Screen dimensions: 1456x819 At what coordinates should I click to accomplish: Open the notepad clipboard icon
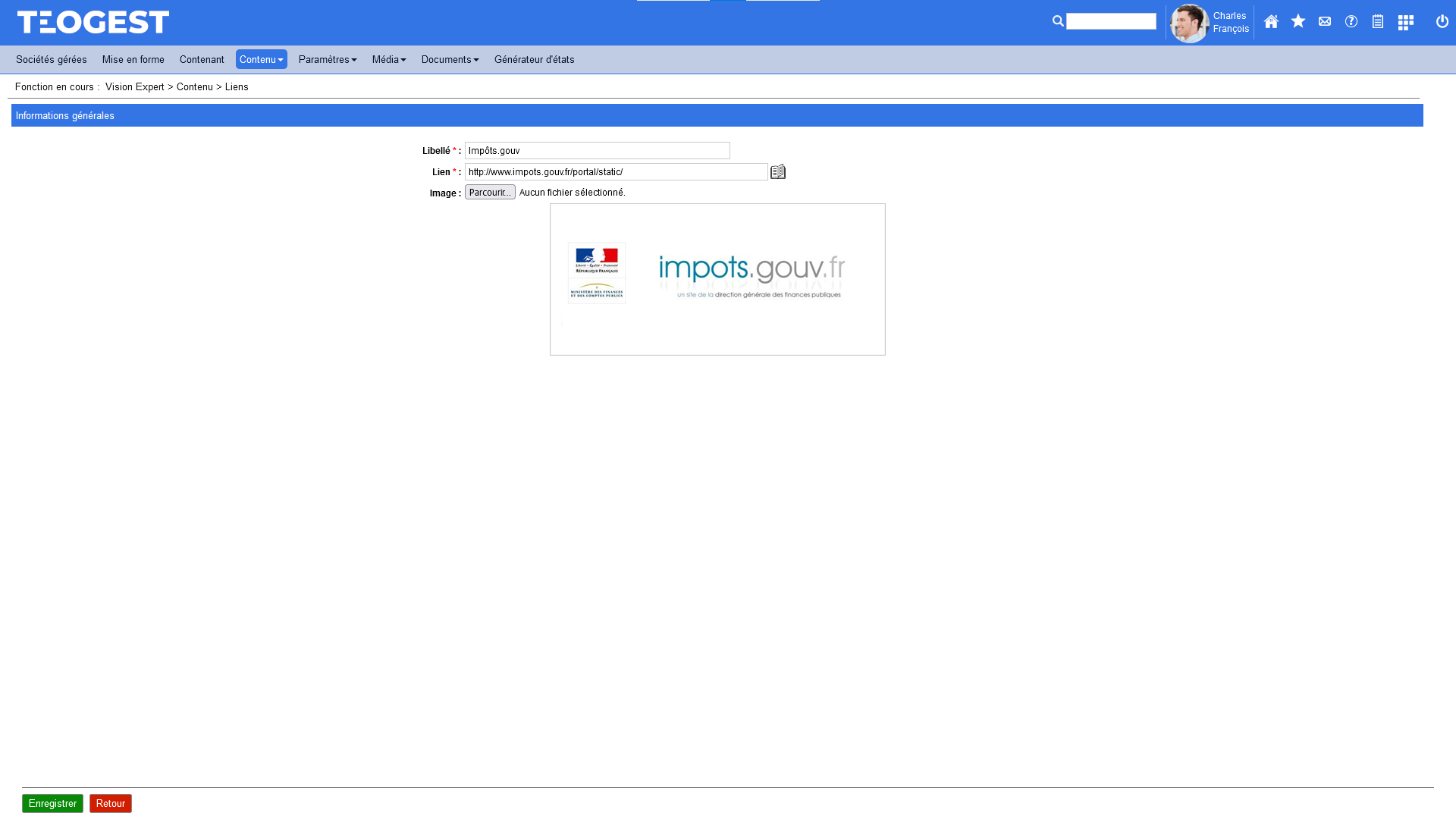click(1378, 22)
